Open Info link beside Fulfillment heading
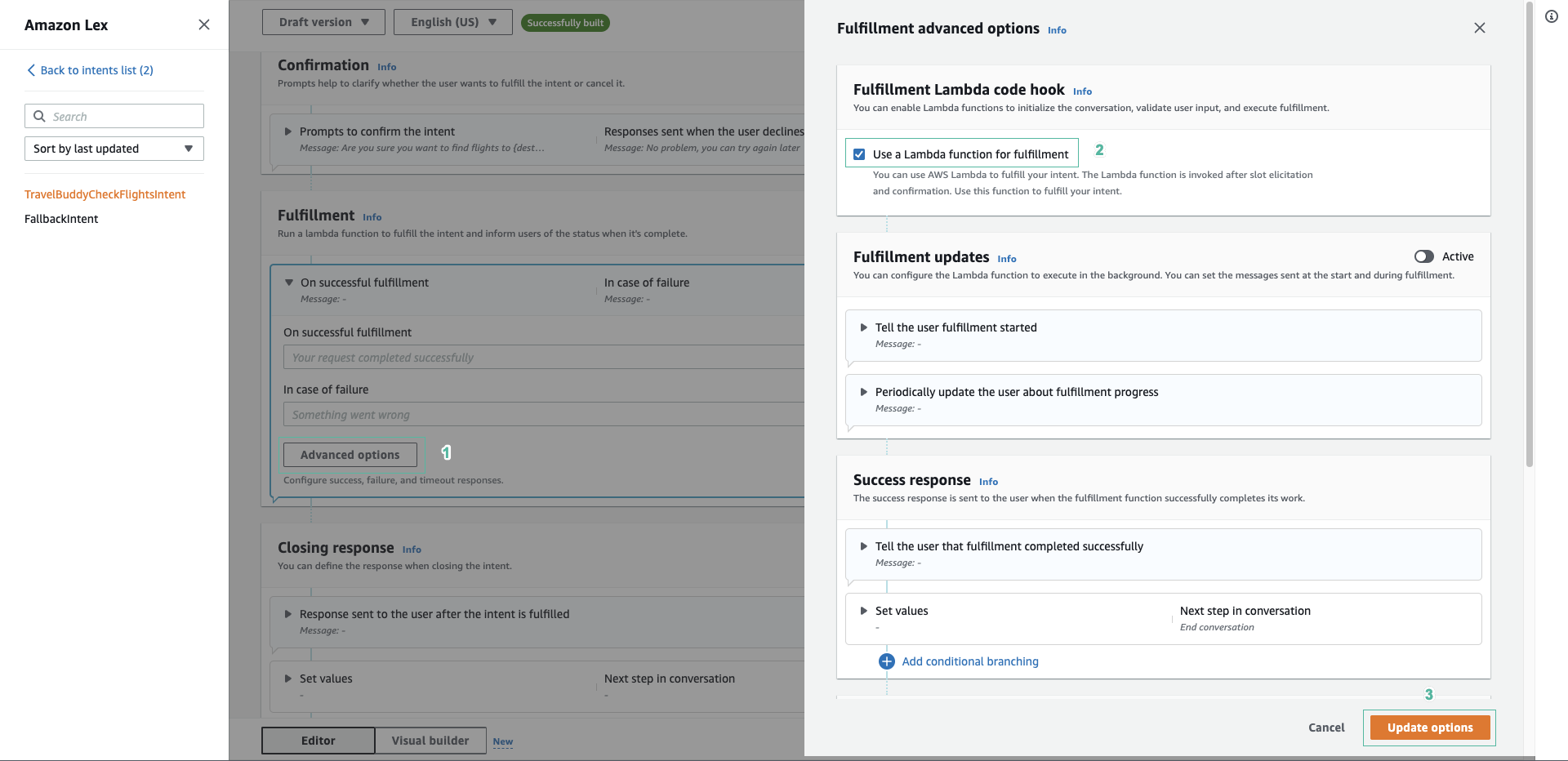This screenshot has width=1568, height=761. point(372,217)
